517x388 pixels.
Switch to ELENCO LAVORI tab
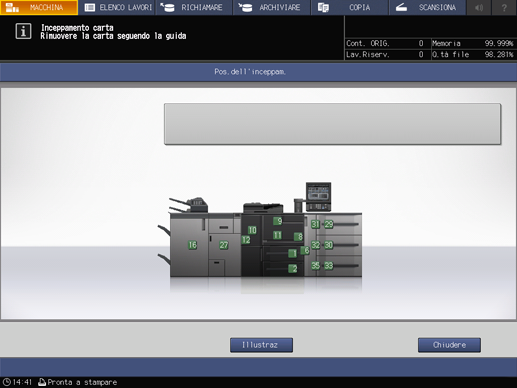pos(117,7)
